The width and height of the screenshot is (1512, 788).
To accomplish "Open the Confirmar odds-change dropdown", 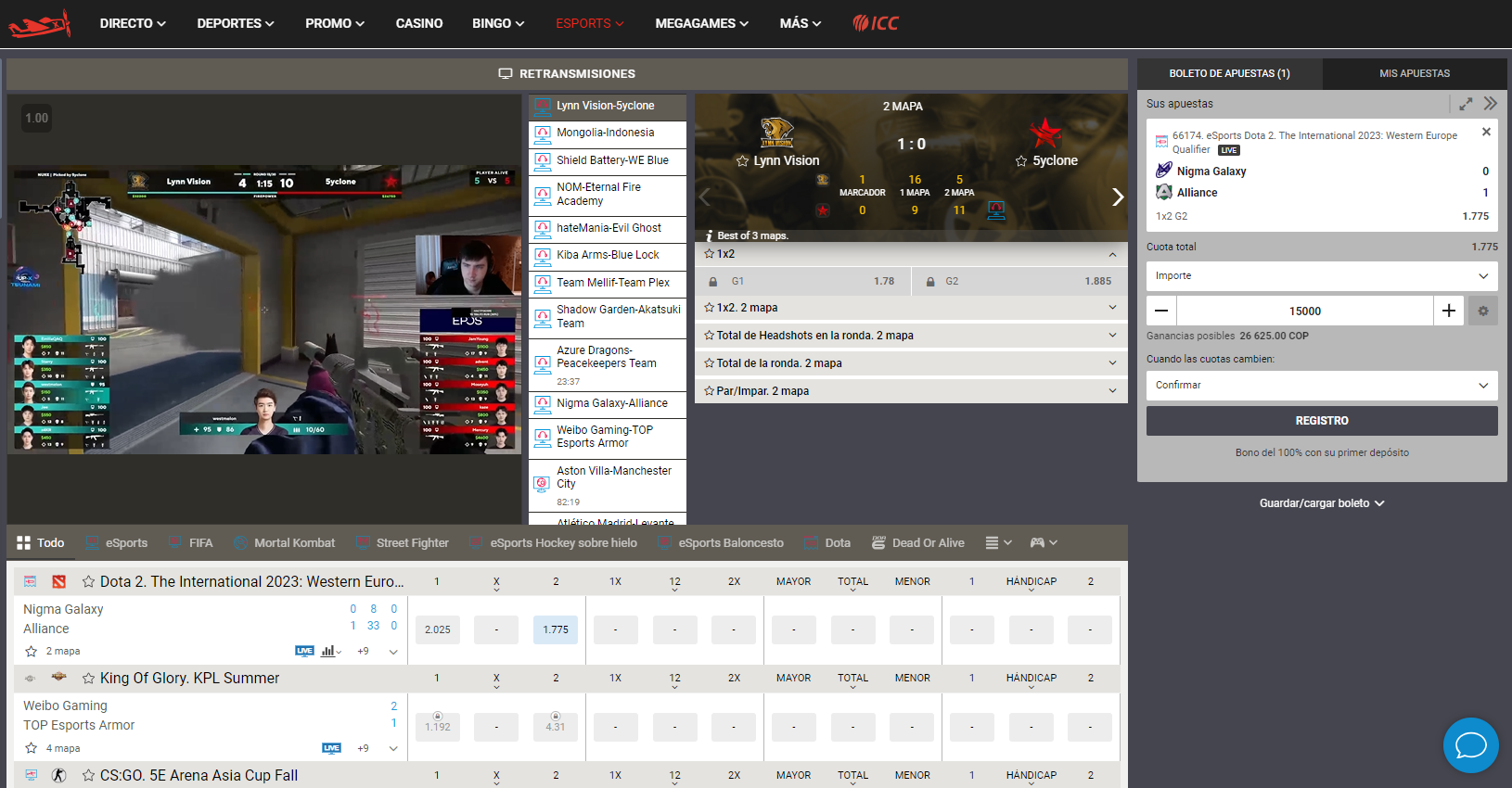I will [x=1322, y=385].
